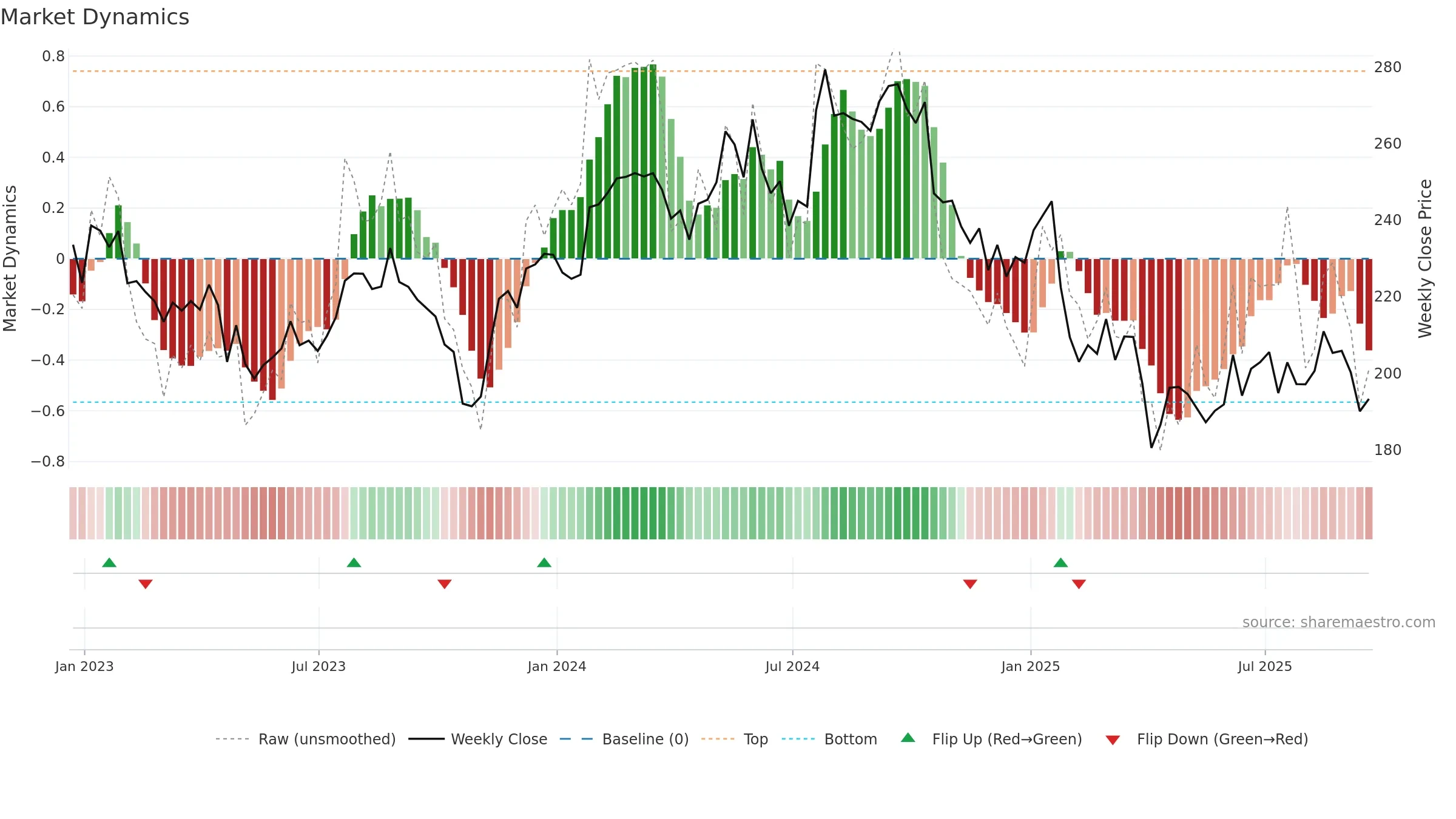The width and height of the screenshot is (1456, 819).
Task: Click the 180 tick on right axis
Action: pyautogui.click(x=1387, y=450)
